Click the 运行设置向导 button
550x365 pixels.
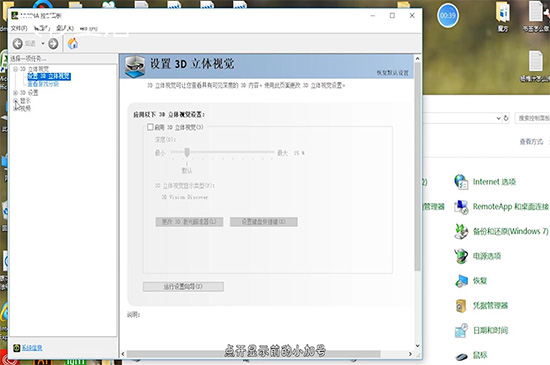[183, 286]
